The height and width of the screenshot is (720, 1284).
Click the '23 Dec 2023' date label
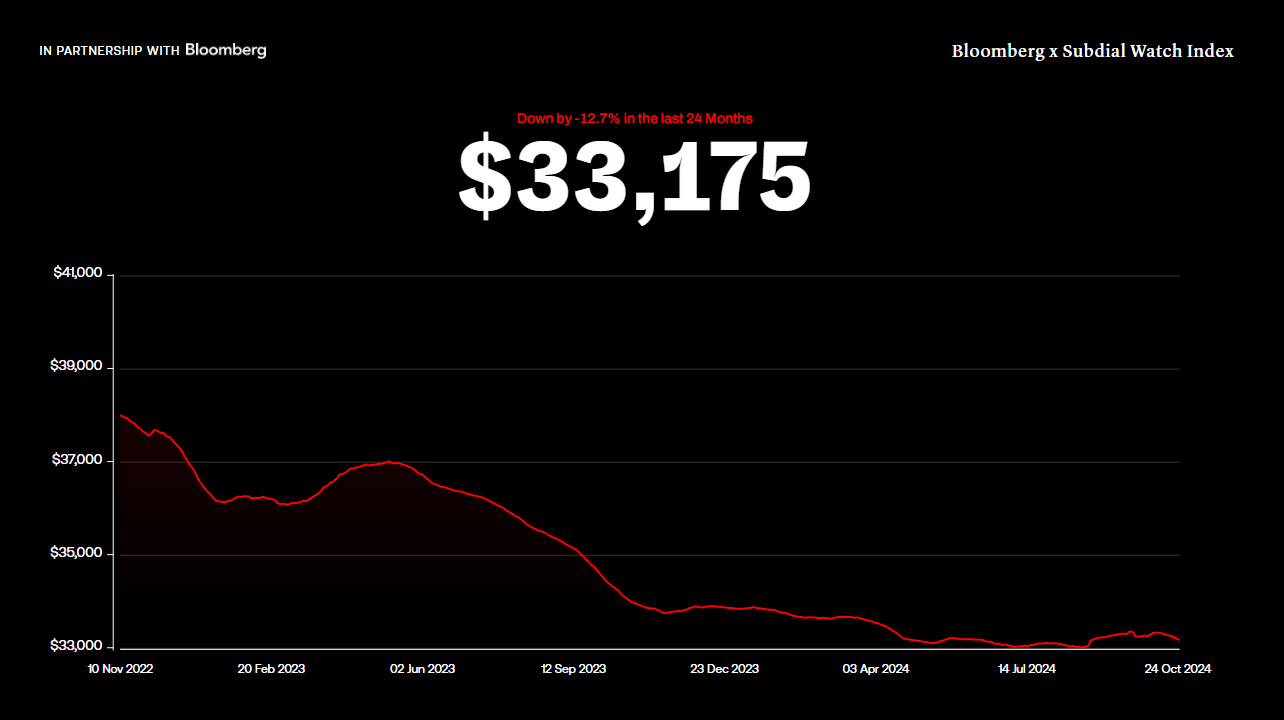[724, 668]
